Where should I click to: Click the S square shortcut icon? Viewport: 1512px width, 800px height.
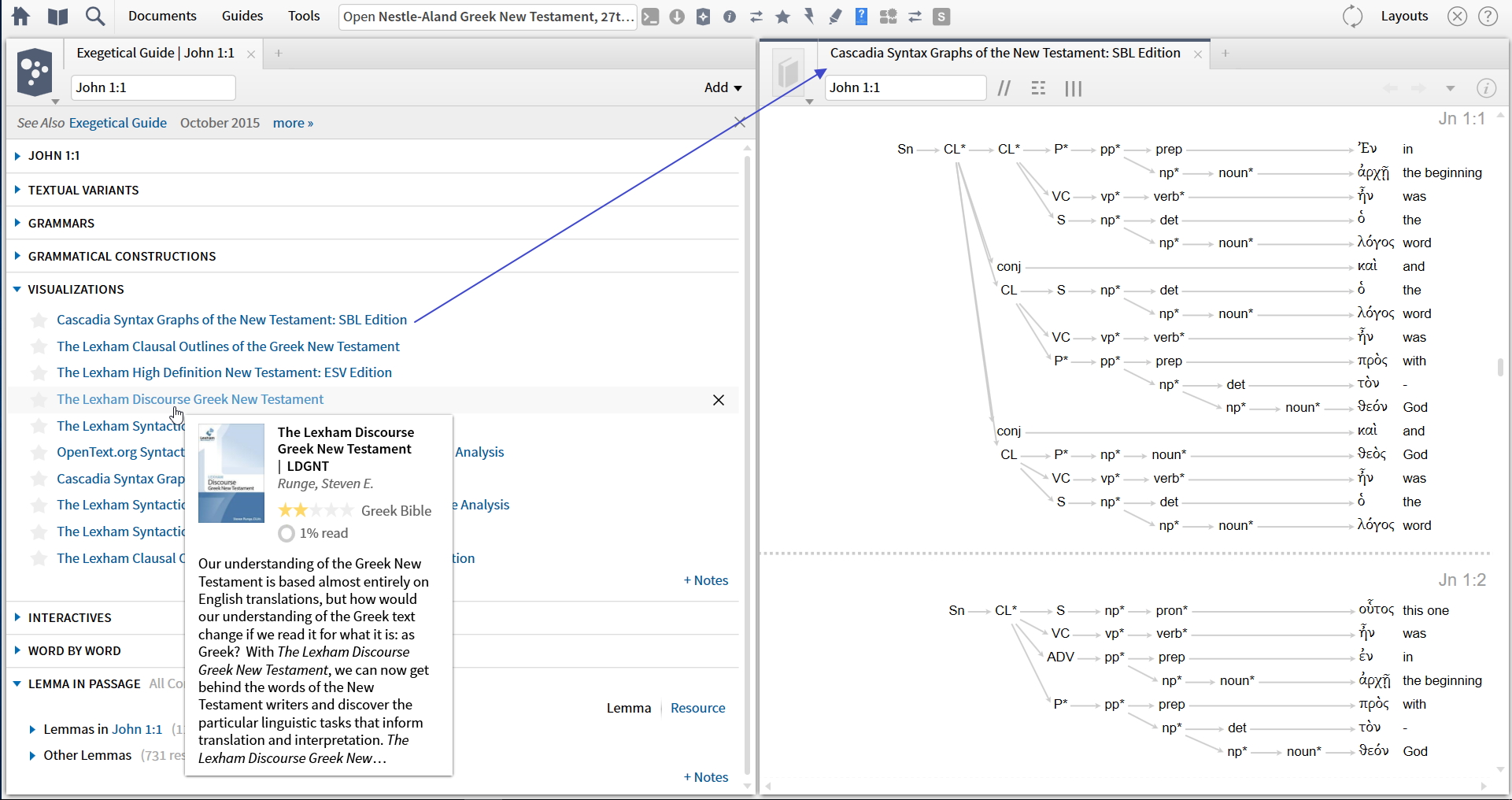[941, 17]
